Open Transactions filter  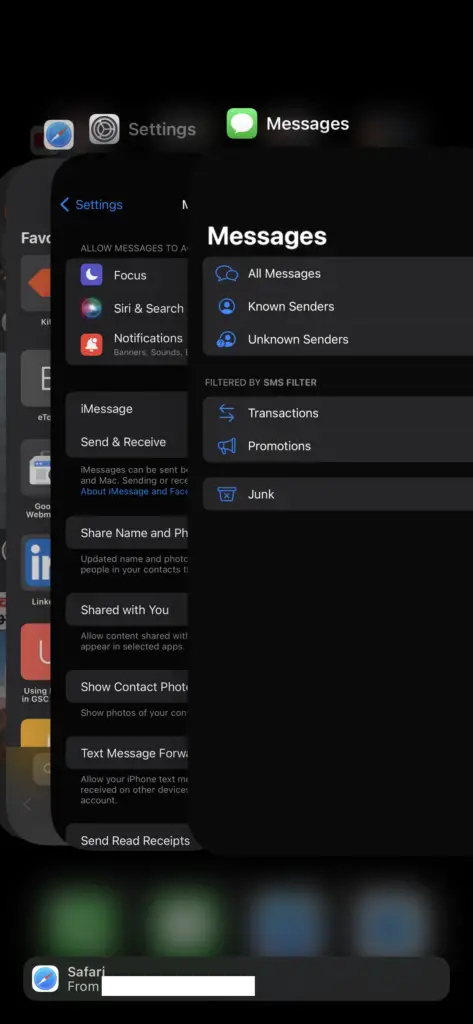click(338, 413)
